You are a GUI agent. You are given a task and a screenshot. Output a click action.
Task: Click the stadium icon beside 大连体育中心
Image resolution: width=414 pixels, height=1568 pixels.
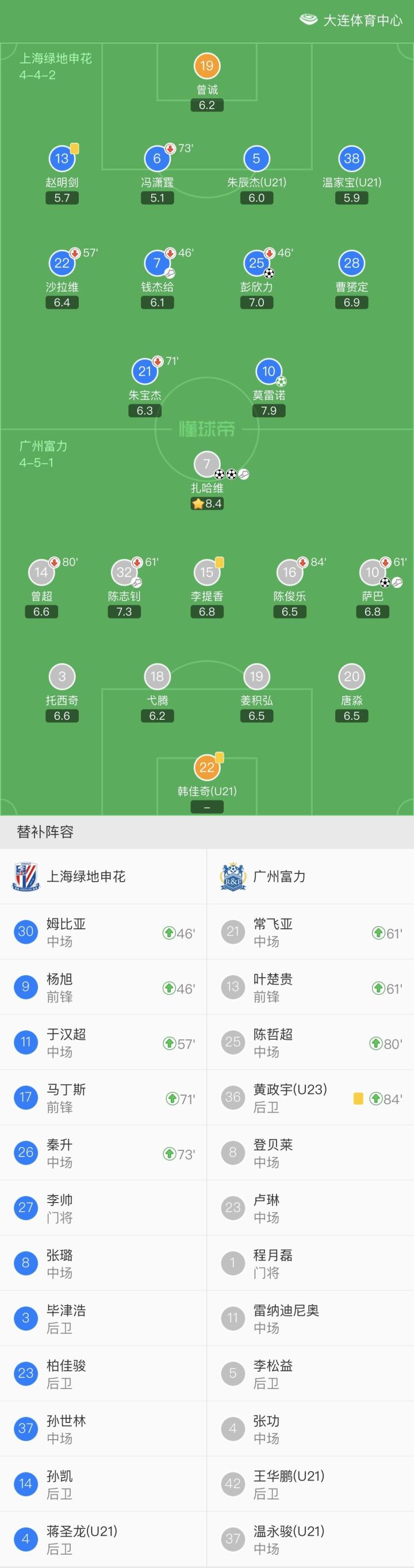point(309,20)
